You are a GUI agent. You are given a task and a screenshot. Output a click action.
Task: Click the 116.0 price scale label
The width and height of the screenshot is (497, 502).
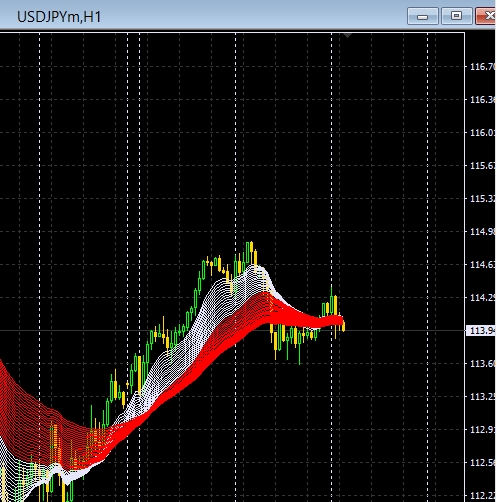tap(483, 133)
